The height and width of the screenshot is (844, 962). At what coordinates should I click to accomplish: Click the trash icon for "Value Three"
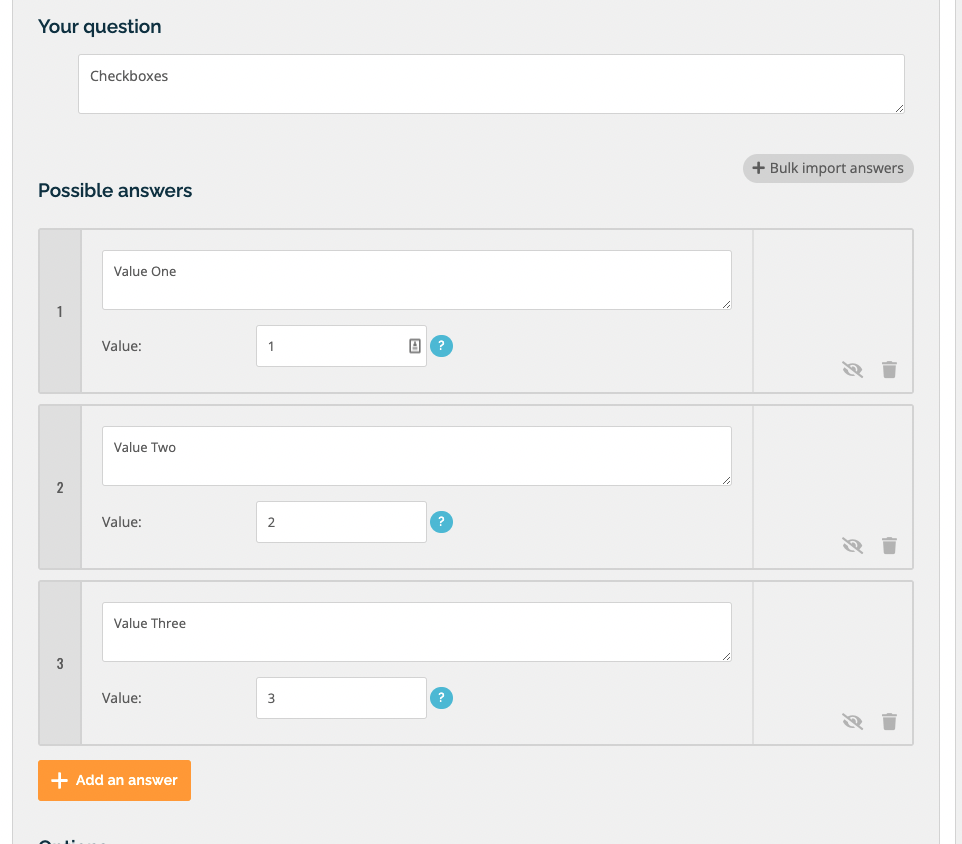[x=889, y=721]
